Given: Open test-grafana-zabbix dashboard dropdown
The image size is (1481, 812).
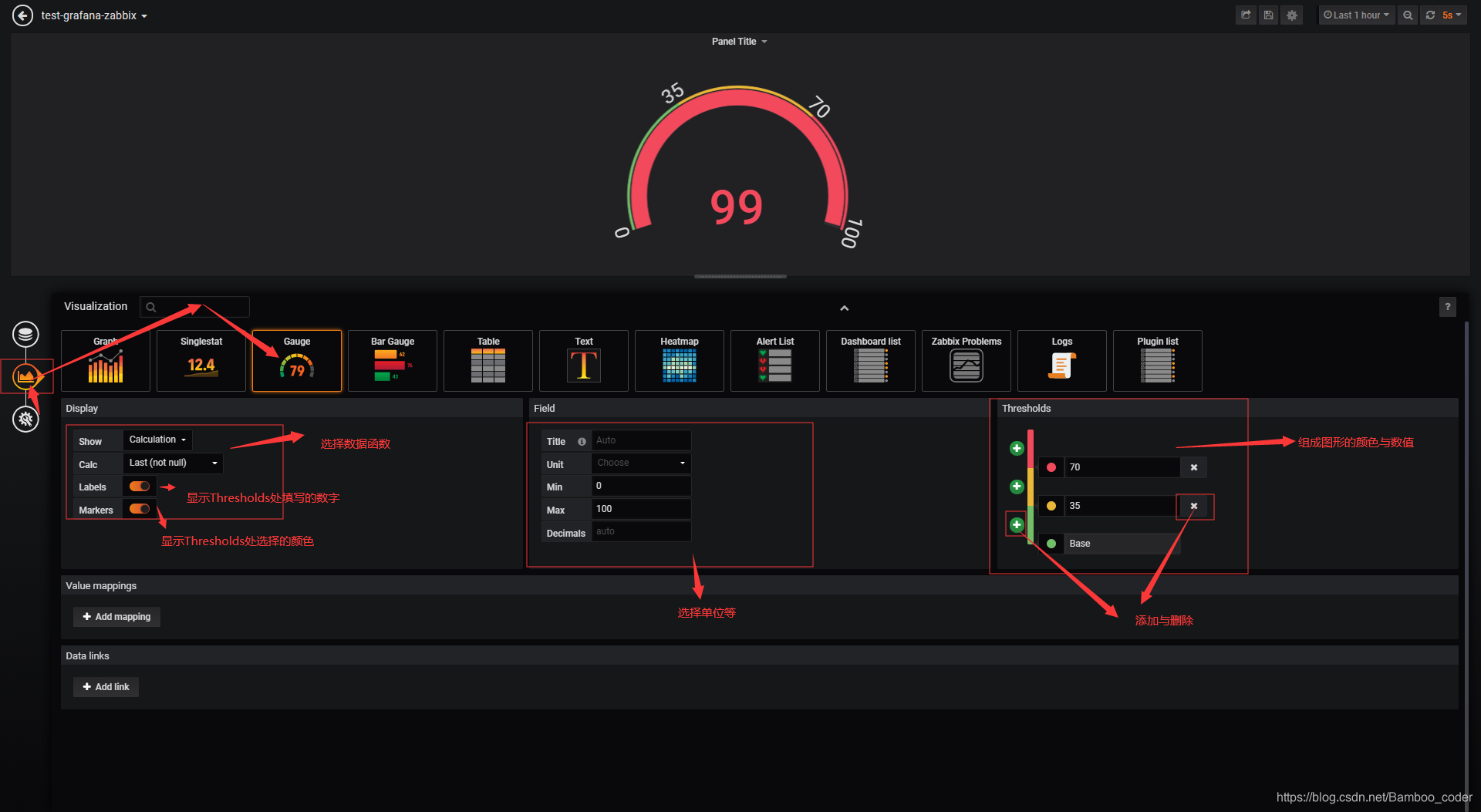Looking at the screenshot, I should [94, 15].
